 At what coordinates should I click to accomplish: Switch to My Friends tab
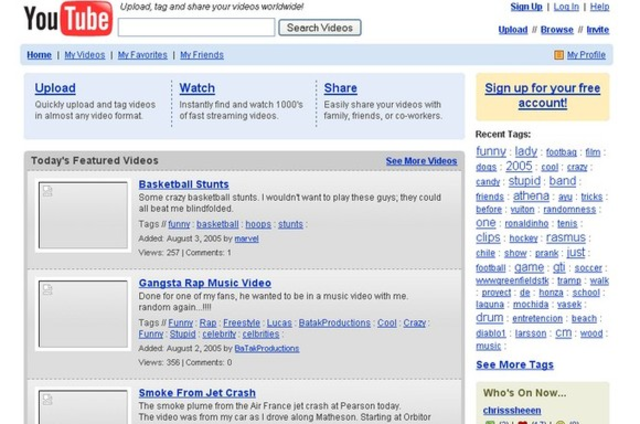[x=202, y=55]
